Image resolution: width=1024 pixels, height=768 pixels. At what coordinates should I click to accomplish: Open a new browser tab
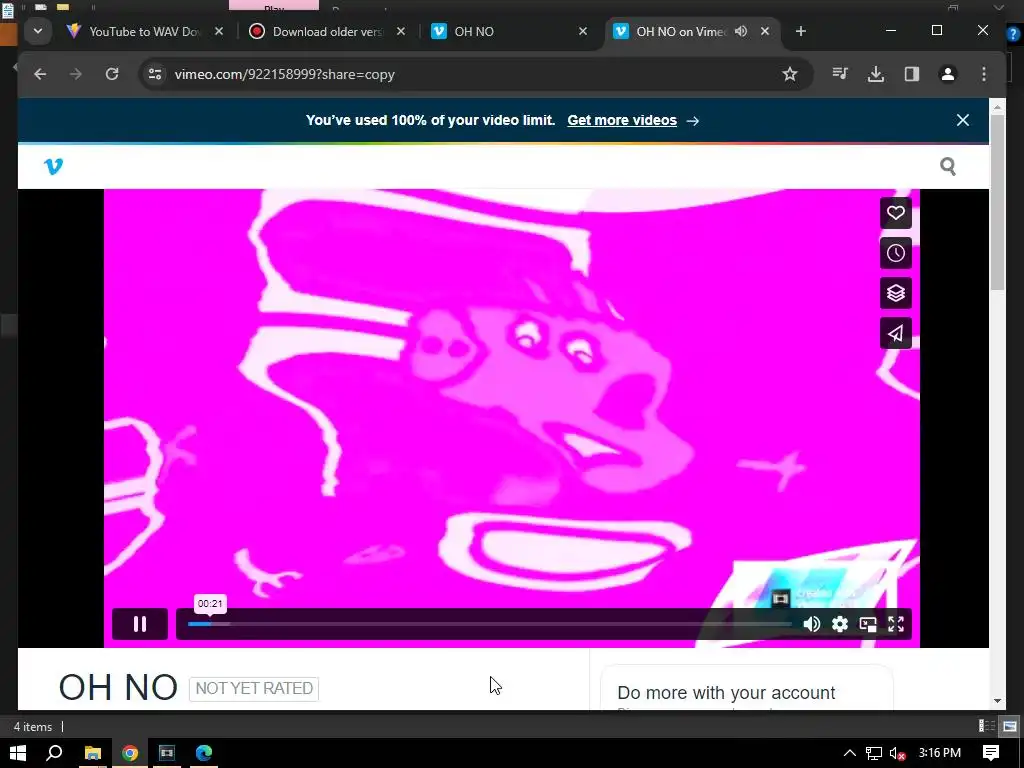click(x=801, y=31)
